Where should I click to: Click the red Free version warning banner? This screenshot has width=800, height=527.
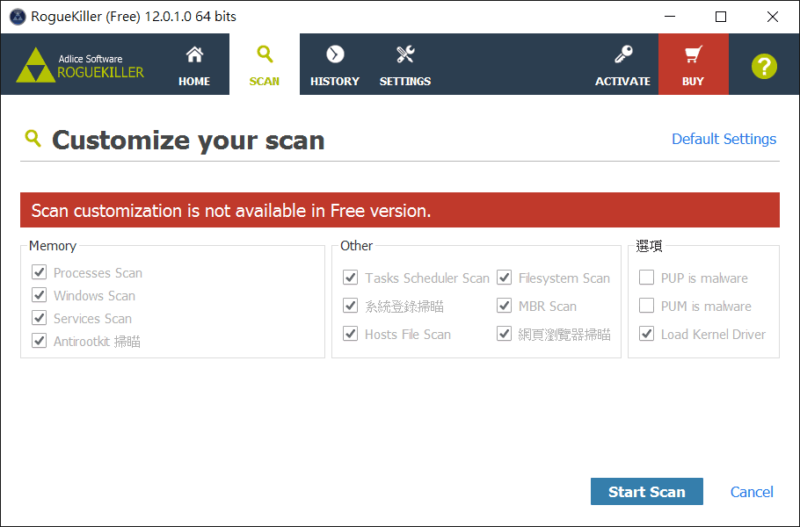(399, 210)
